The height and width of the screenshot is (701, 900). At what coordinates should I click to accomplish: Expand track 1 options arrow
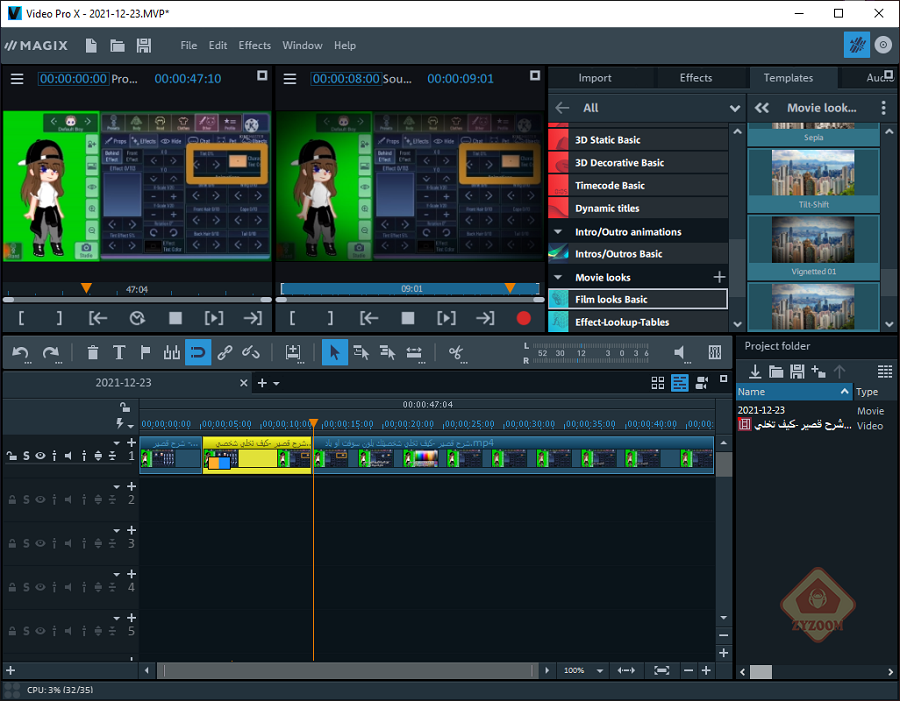pos(117,443)
